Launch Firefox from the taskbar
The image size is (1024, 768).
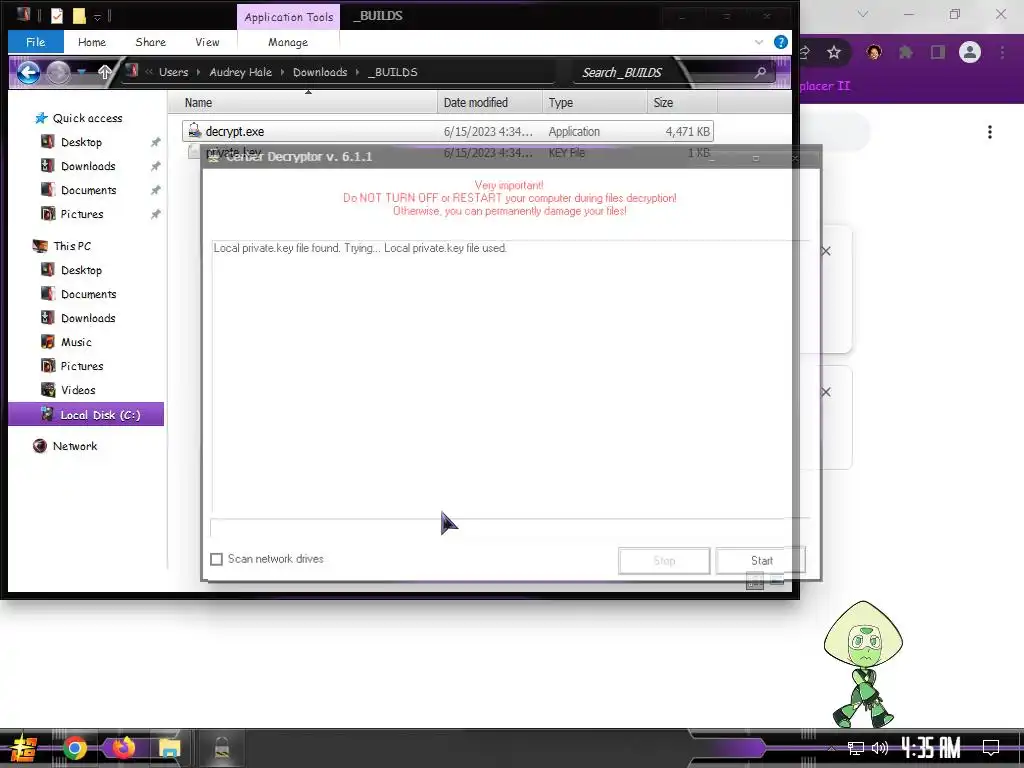click(123, 747)
